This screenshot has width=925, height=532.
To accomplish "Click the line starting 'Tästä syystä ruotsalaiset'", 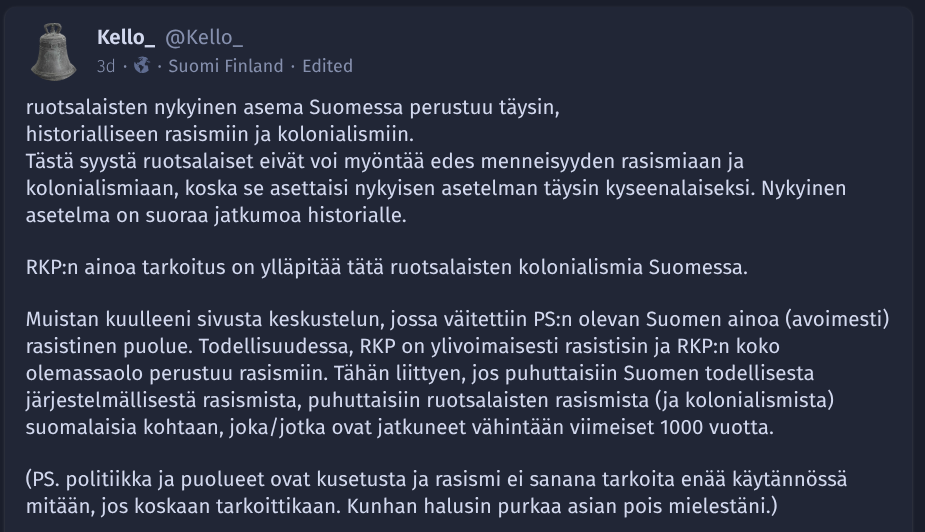I will click(x=385, y=161).
